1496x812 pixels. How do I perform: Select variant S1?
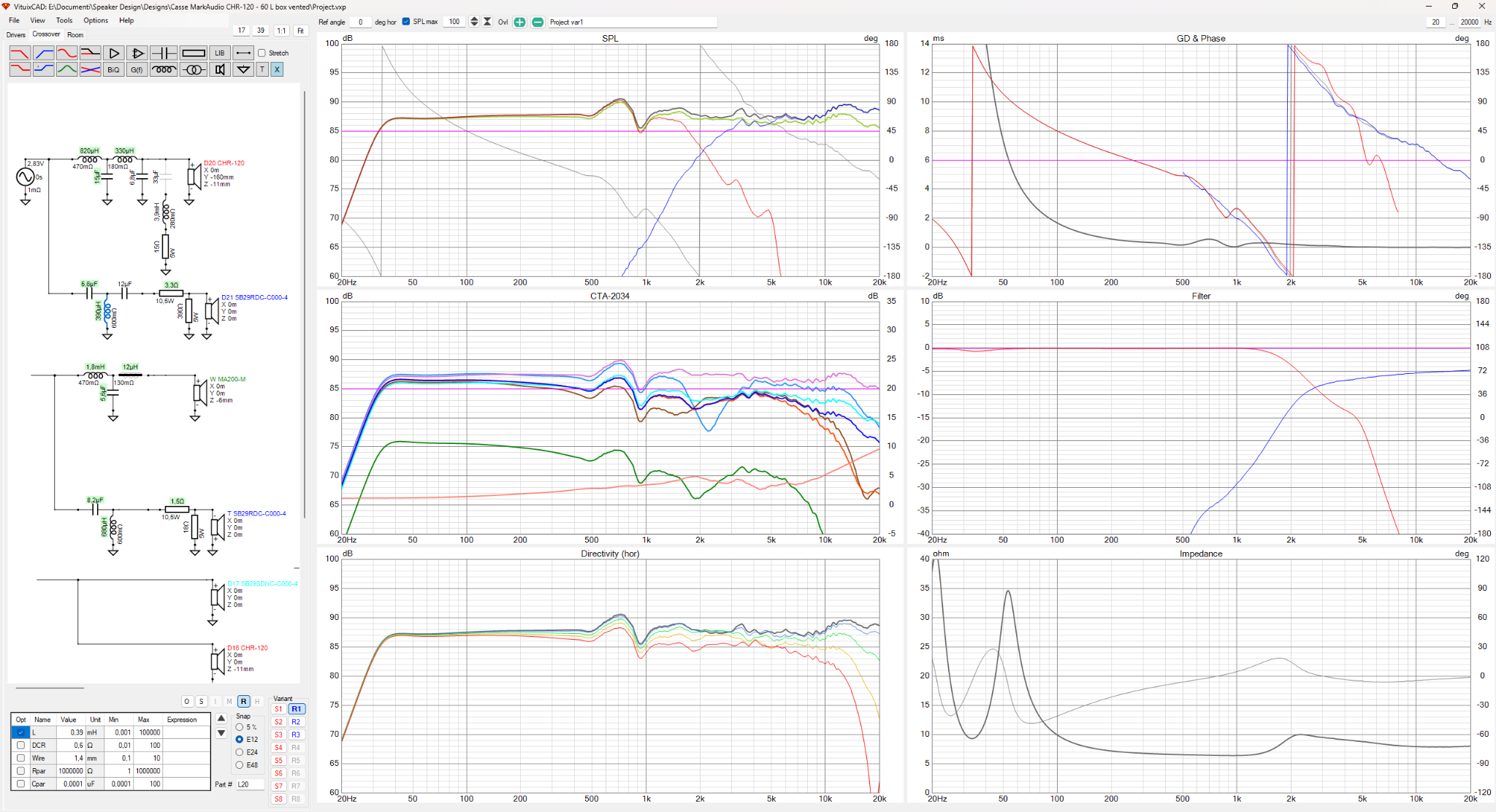pyautogui.click(x=278, y=709)
